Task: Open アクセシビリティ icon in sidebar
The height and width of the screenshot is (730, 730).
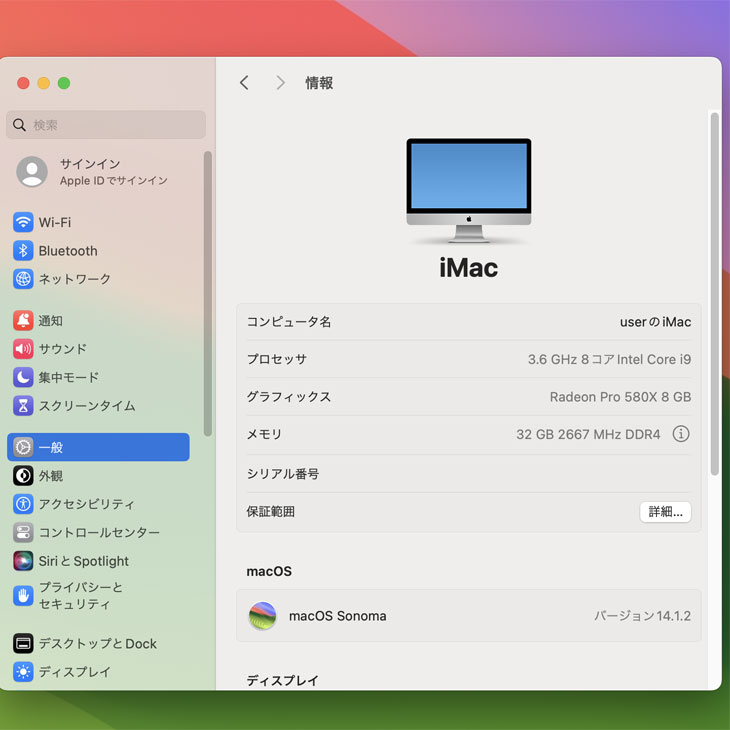Action: point(23,504)
